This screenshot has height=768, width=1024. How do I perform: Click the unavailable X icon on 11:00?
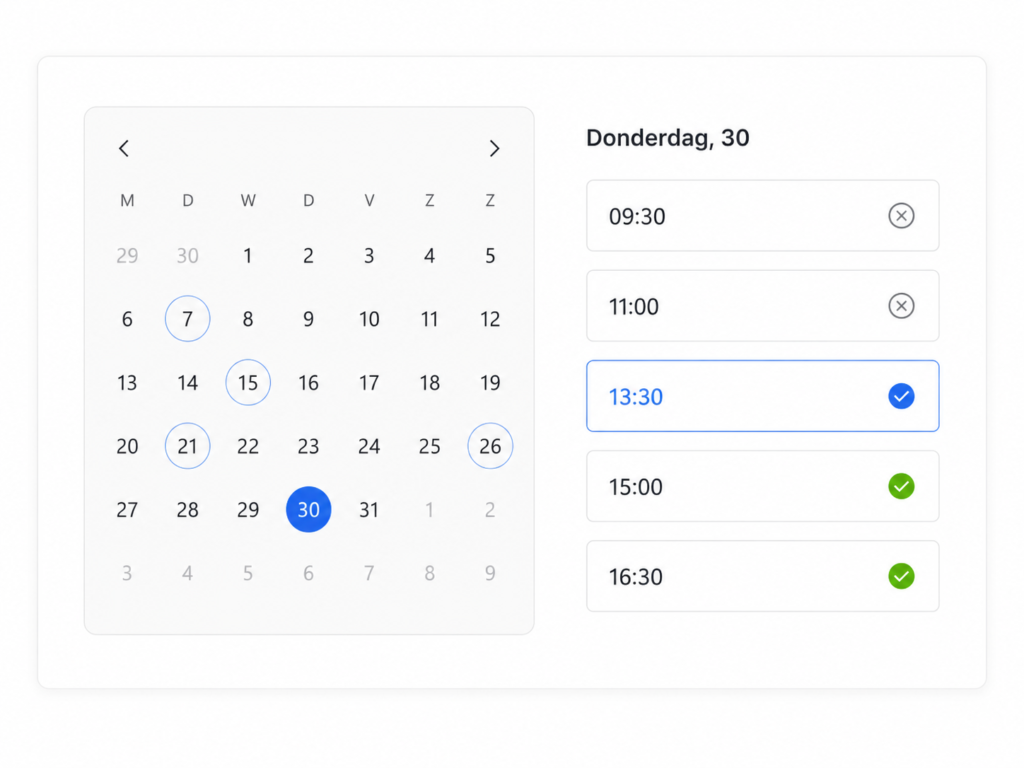[901, 306]
